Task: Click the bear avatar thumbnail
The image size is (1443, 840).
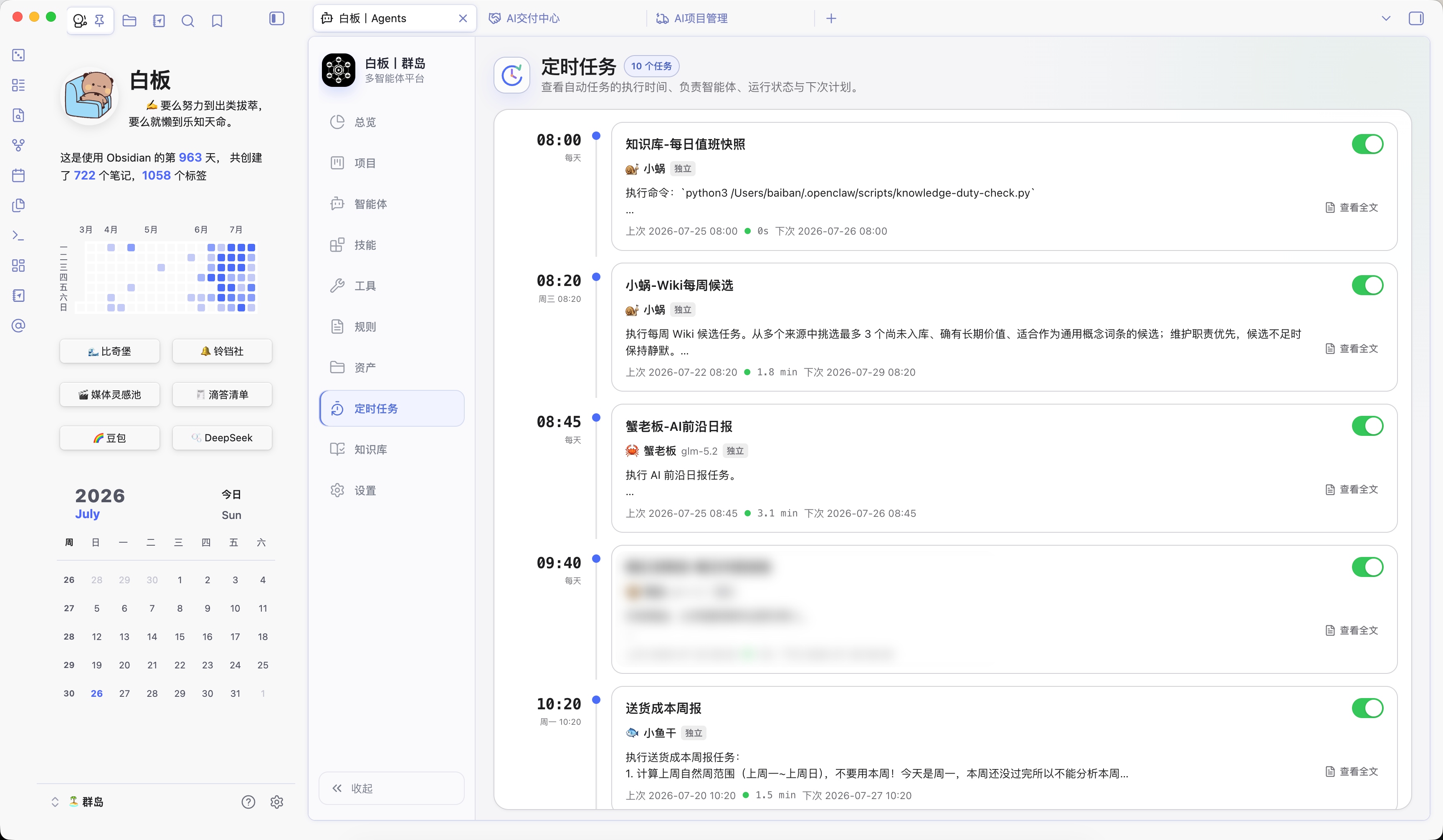Action: [x=89, y=96]
